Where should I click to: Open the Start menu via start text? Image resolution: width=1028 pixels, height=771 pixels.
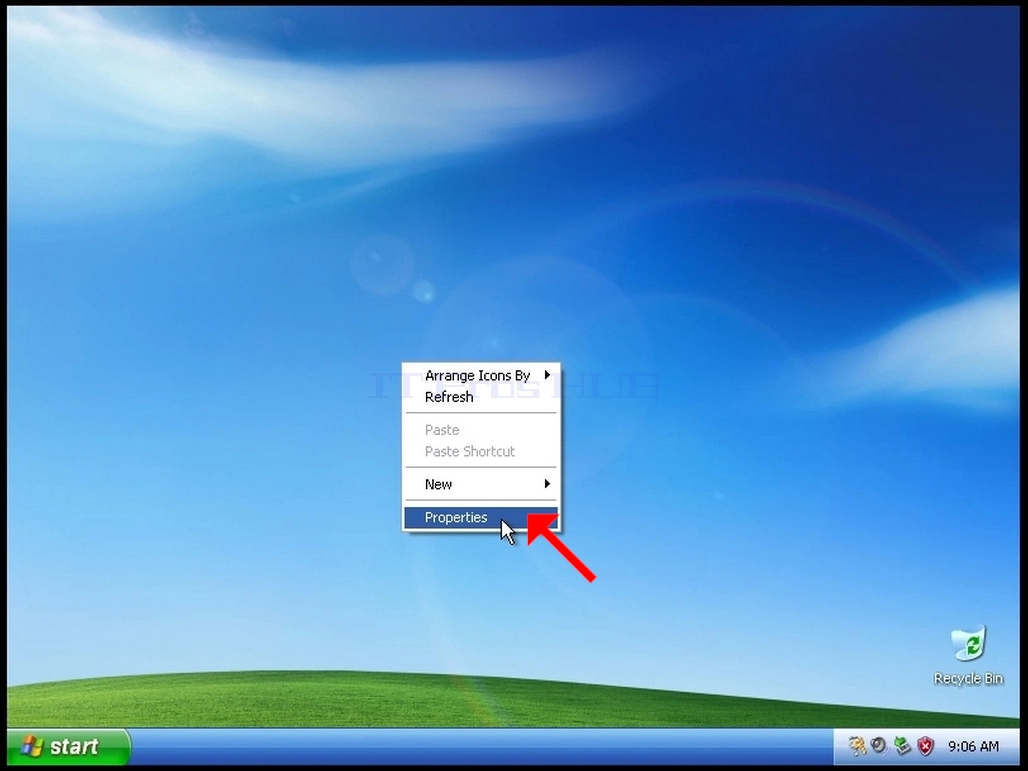coord(74,746)
